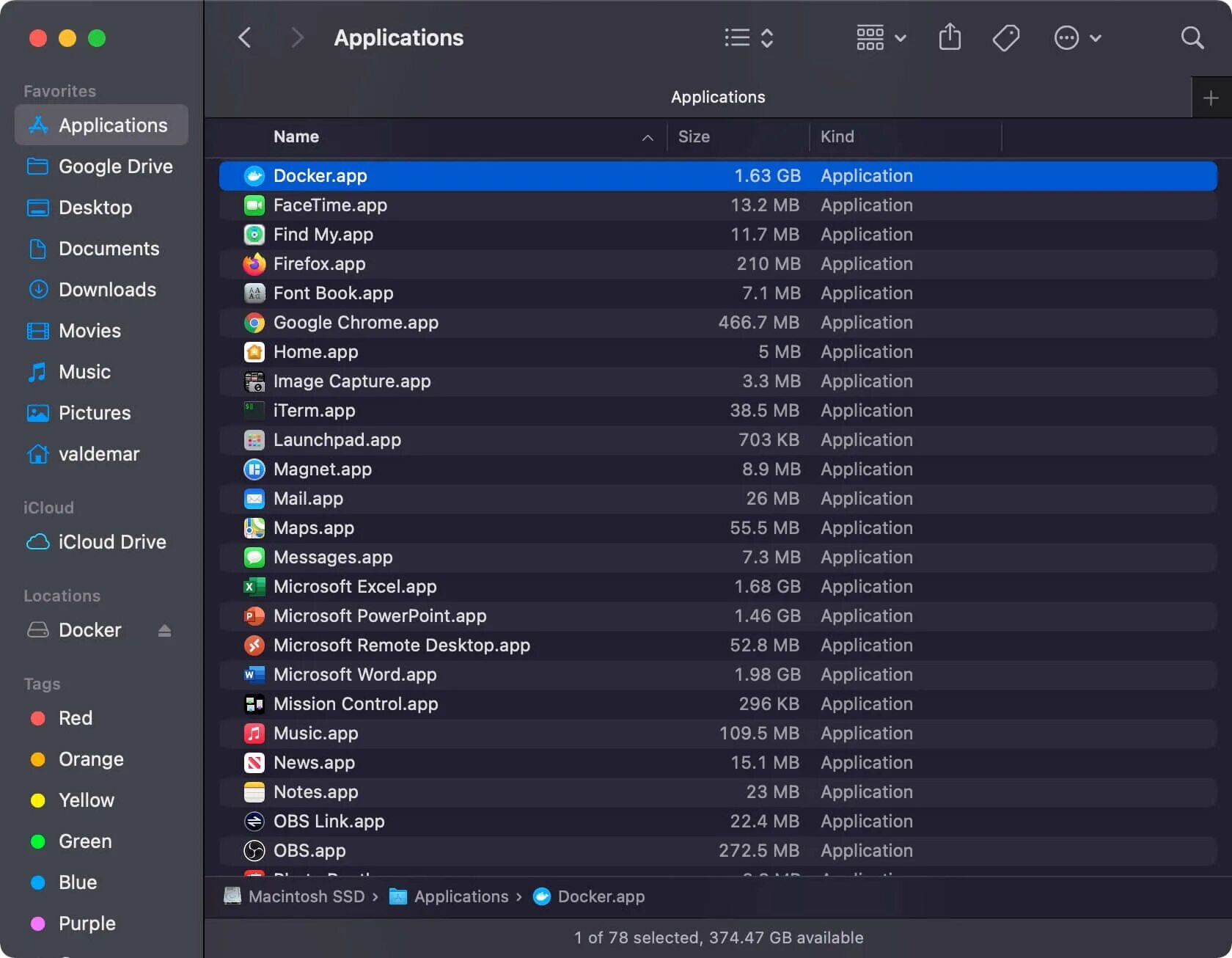
Task: Select the Mission Control.app icon
Action: [254, 704]
